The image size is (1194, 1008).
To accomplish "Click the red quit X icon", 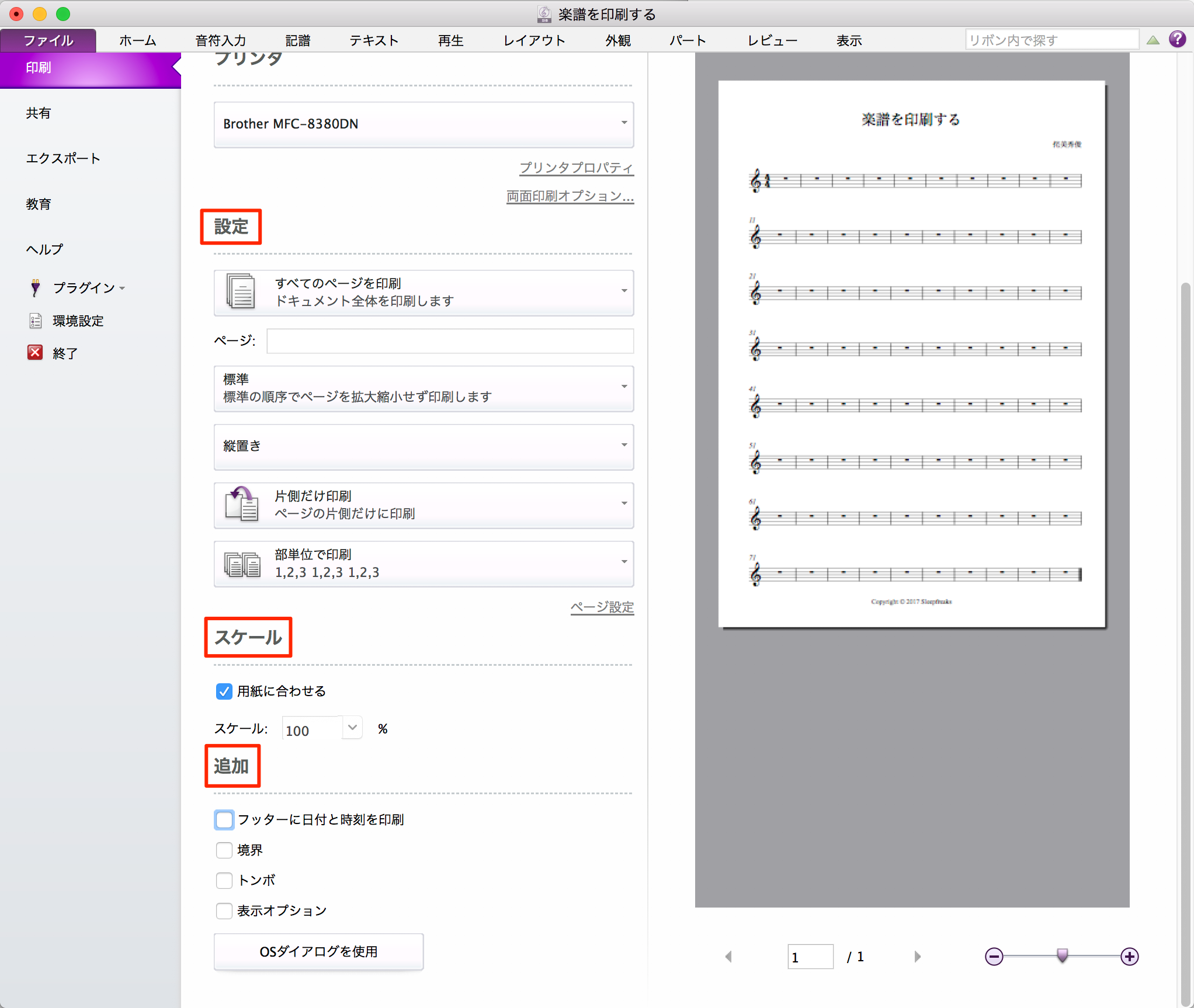I will (x=35, y=352).
